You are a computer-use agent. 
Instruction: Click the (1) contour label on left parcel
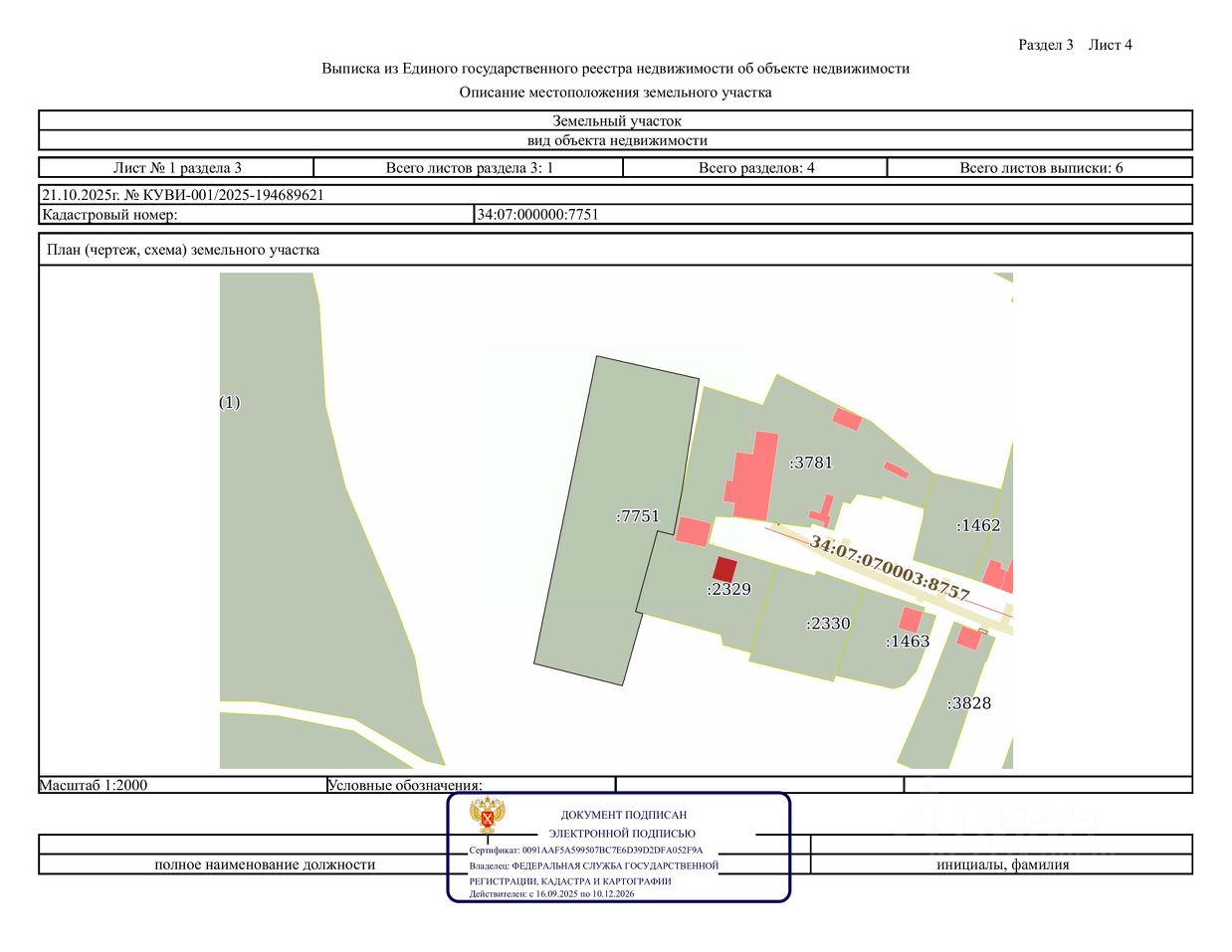[230, 403]
